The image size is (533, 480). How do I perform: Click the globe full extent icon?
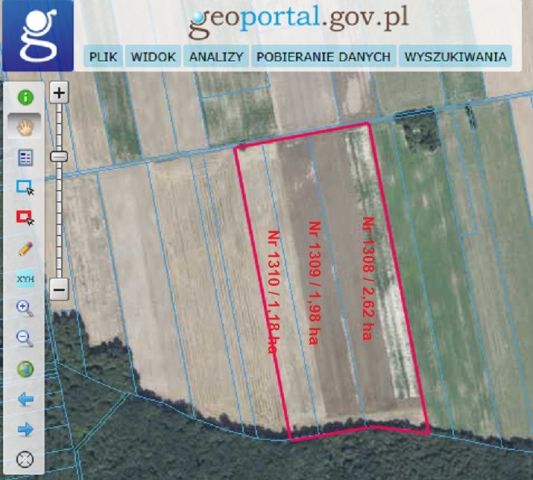(25, 369)
